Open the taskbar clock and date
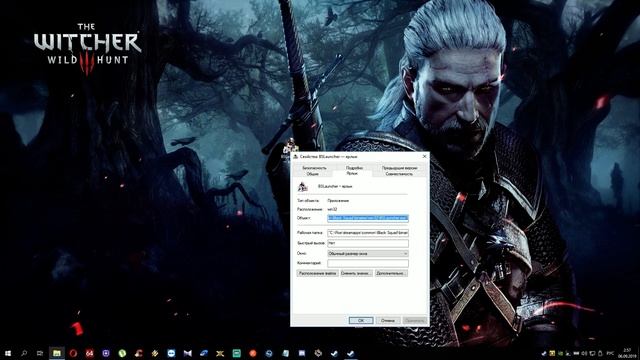640x360 pixels. [x=627, y=353]
